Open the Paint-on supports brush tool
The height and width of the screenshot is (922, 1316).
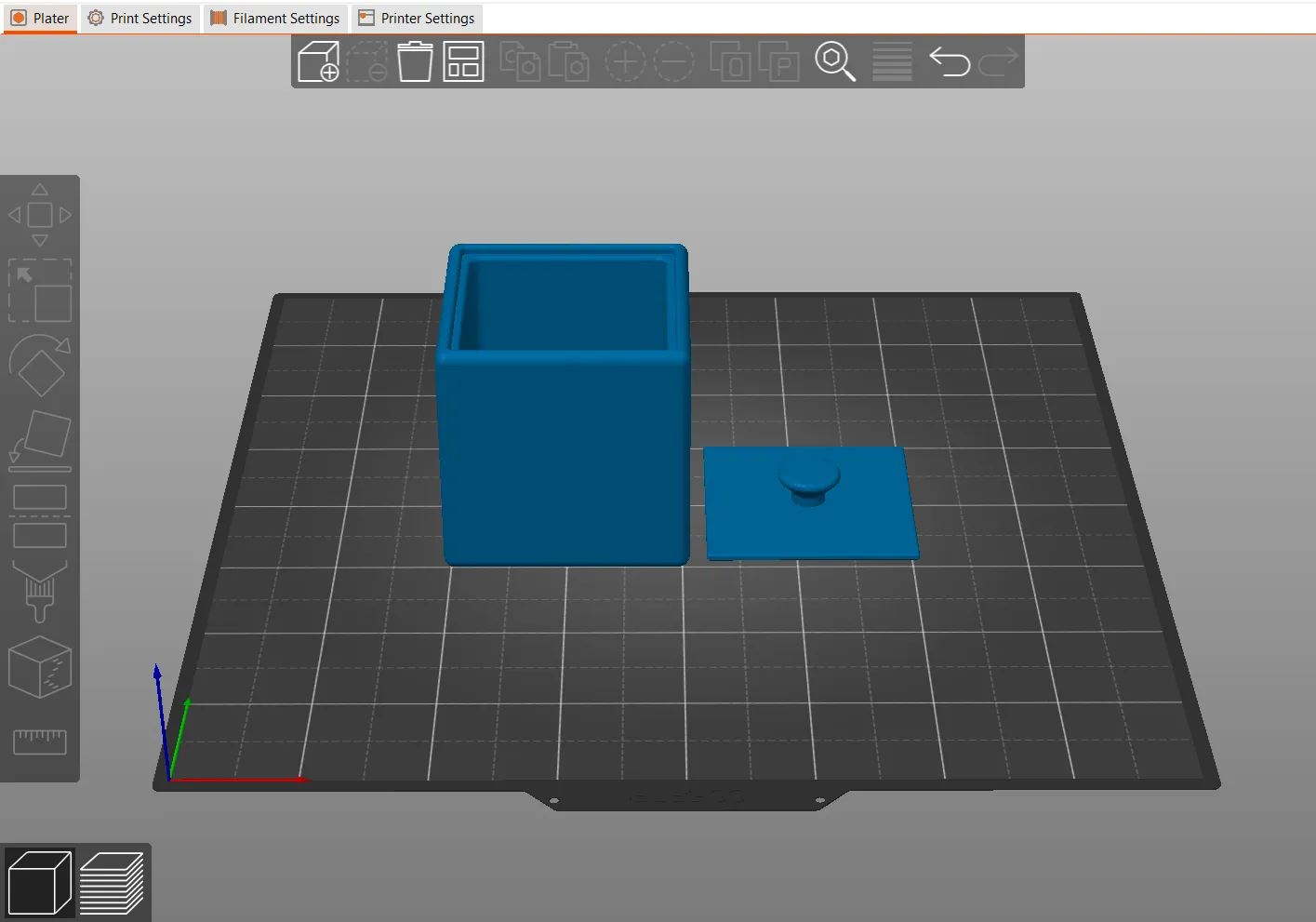click(x=40, y=591)
